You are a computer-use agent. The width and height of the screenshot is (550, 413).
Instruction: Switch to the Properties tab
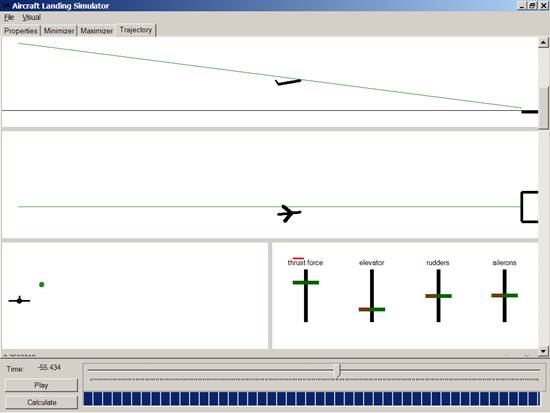21,31
